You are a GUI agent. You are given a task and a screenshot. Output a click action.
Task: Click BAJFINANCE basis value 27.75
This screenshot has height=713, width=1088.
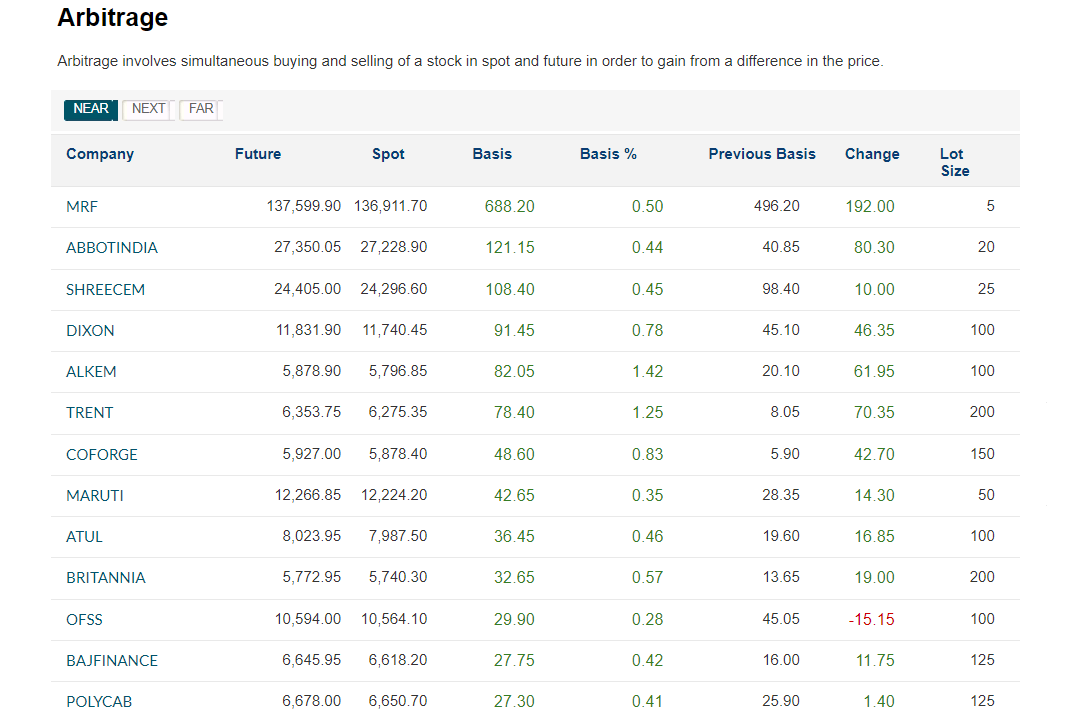[514, 660]
